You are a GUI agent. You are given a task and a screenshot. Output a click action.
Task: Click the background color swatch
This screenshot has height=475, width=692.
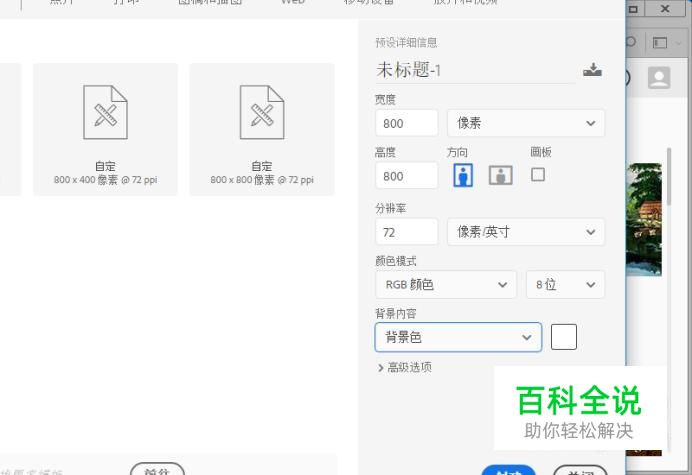[564, 337]
